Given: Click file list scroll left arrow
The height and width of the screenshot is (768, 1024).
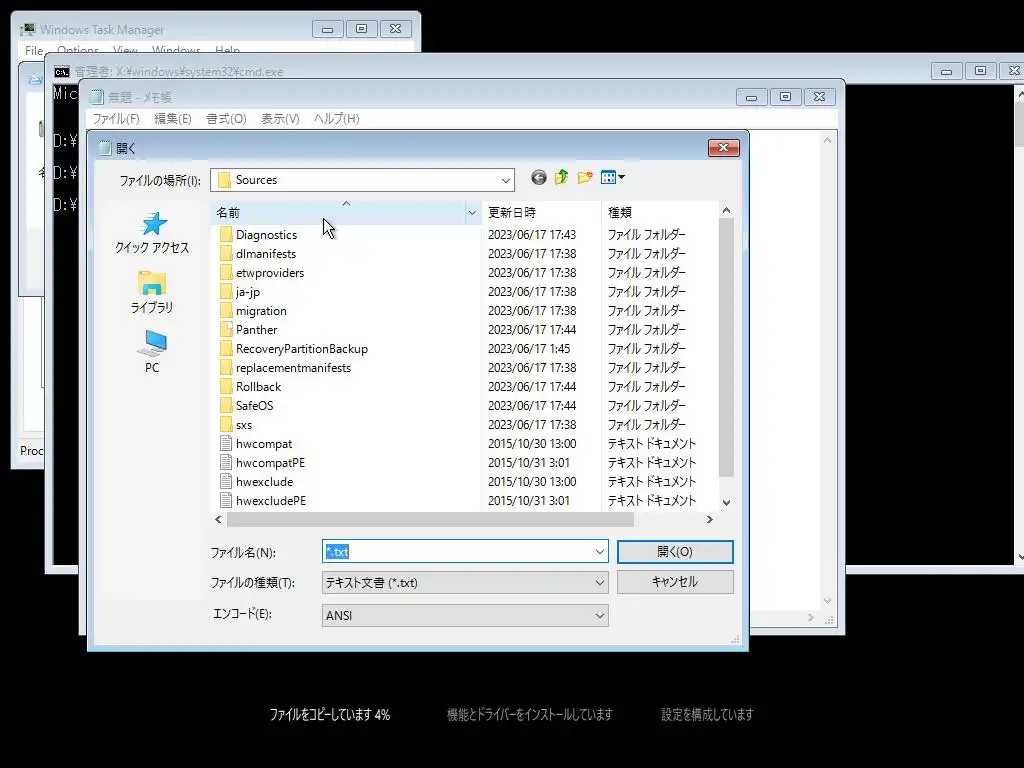Looking at the screenshot, I should point(219,520).
